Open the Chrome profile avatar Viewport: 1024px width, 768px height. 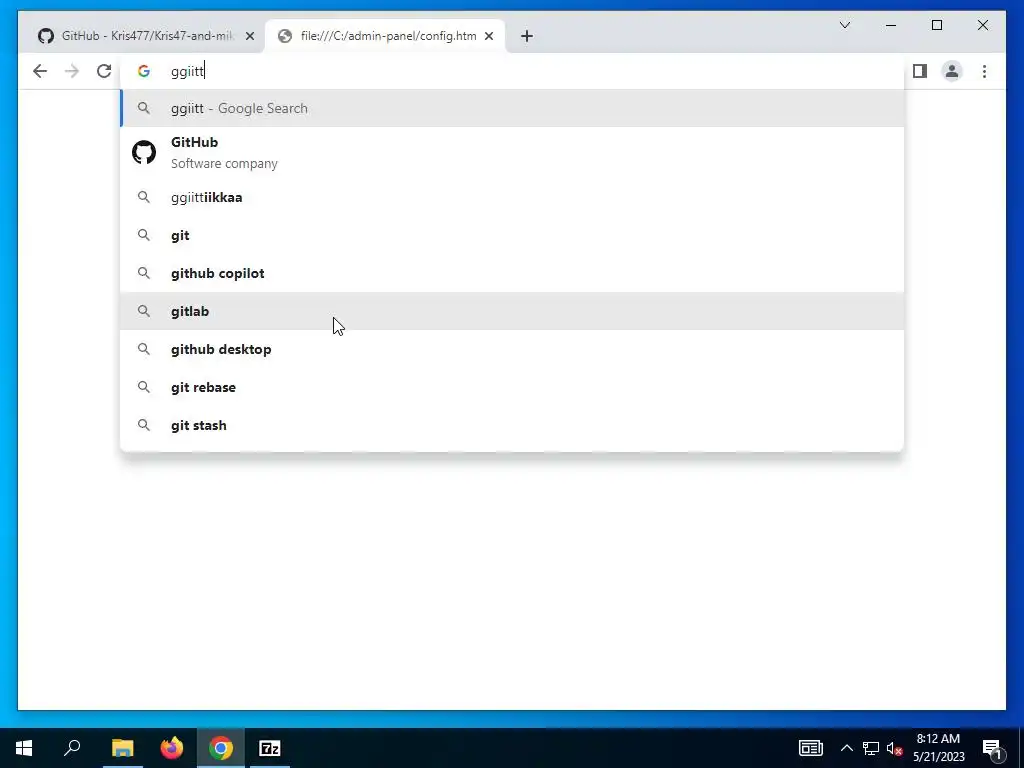click(952, 71)
